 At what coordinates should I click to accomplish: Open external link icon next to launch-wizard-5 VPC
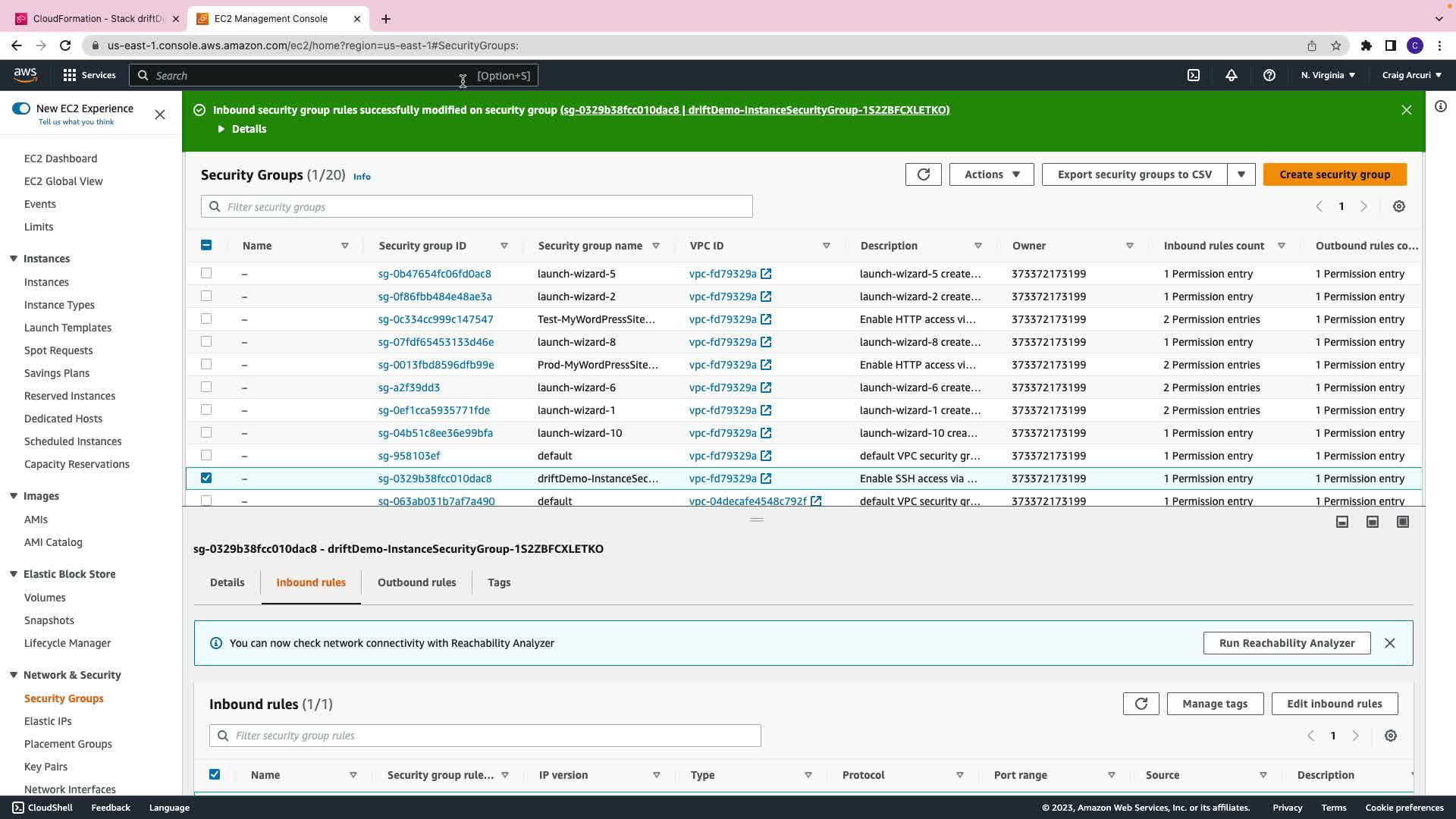pos(766,274)
